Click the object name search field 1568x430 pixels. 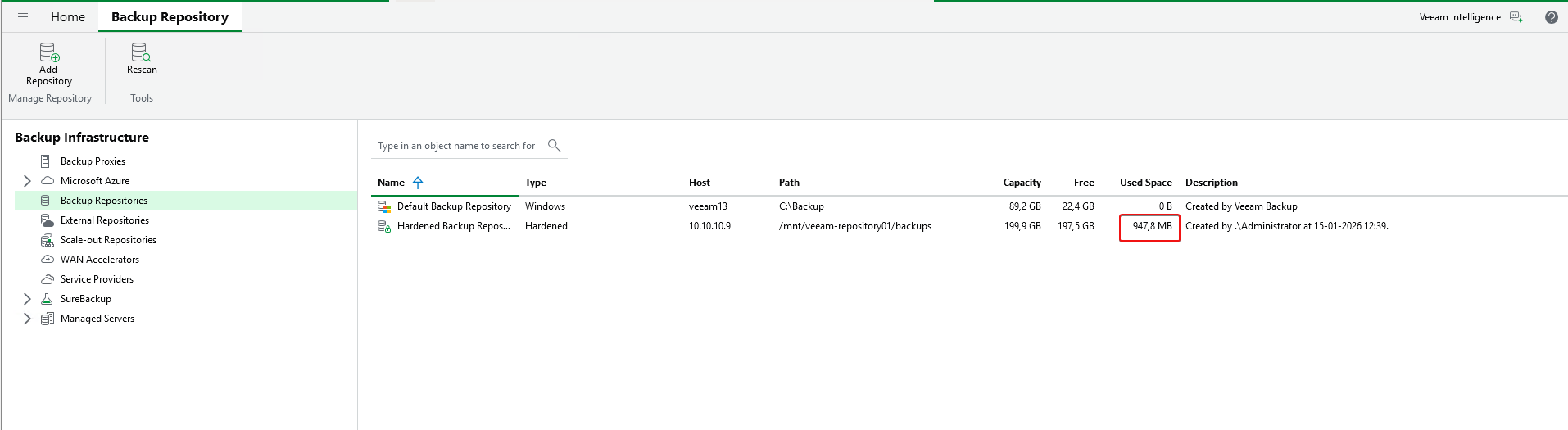(456, 146)
